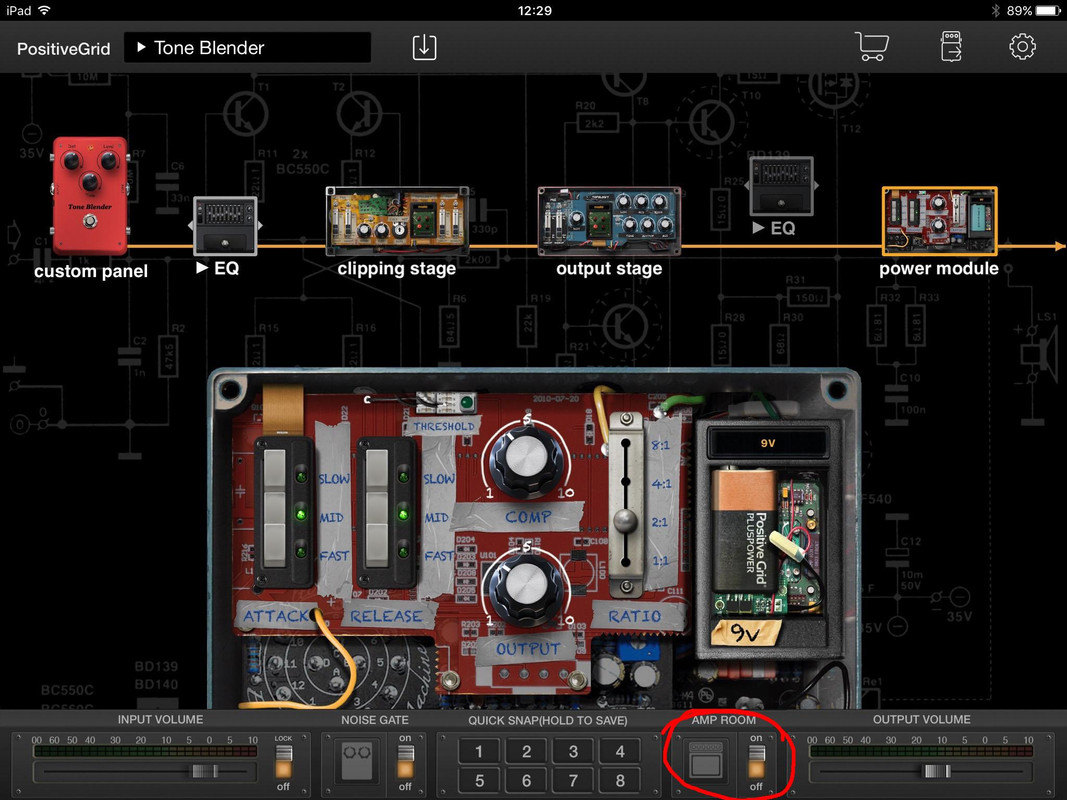
Task: Select quick snap slot 2
Action: pos(527,751)
